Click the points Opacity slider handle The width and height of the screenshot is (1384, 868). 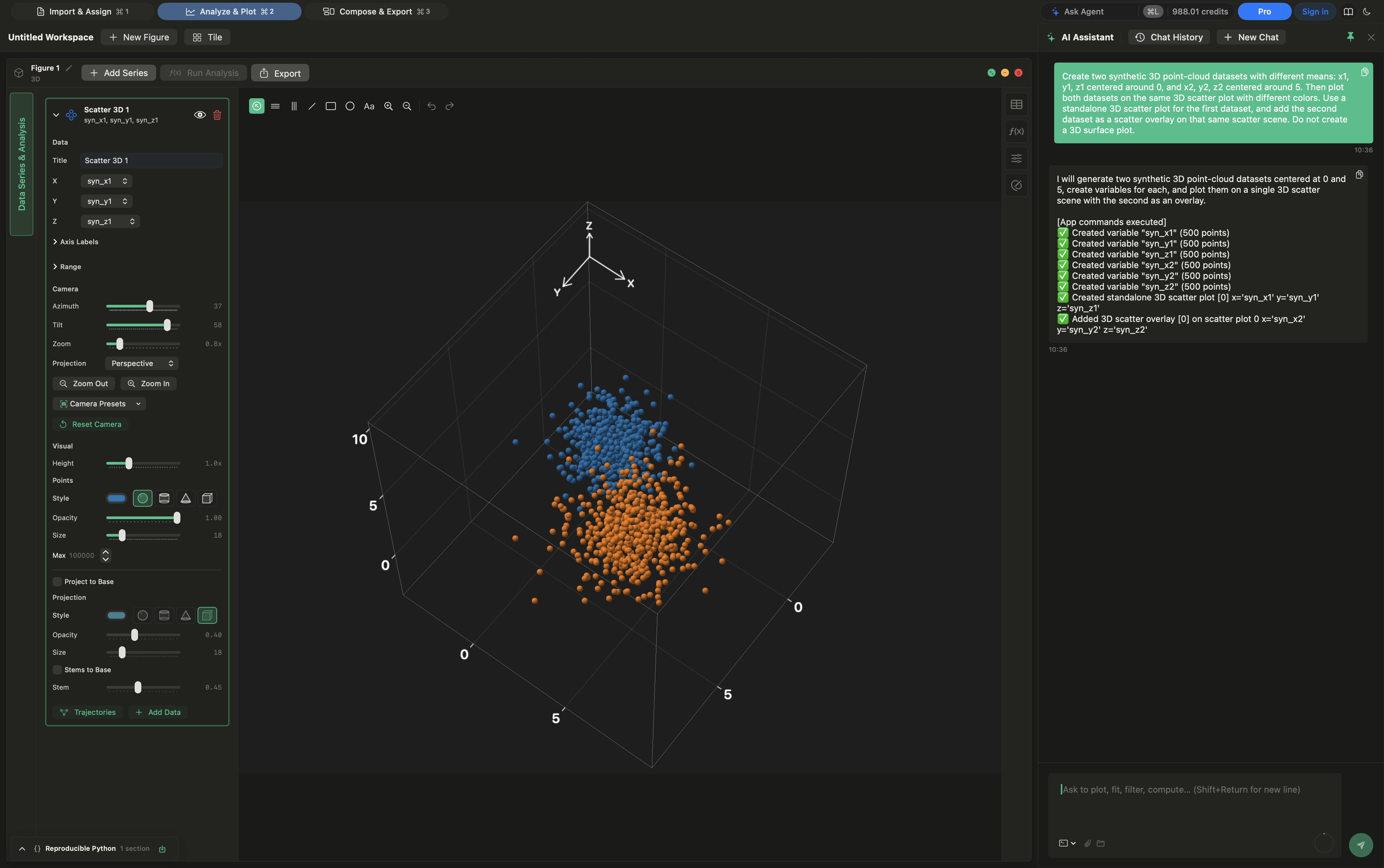(177, 518)
